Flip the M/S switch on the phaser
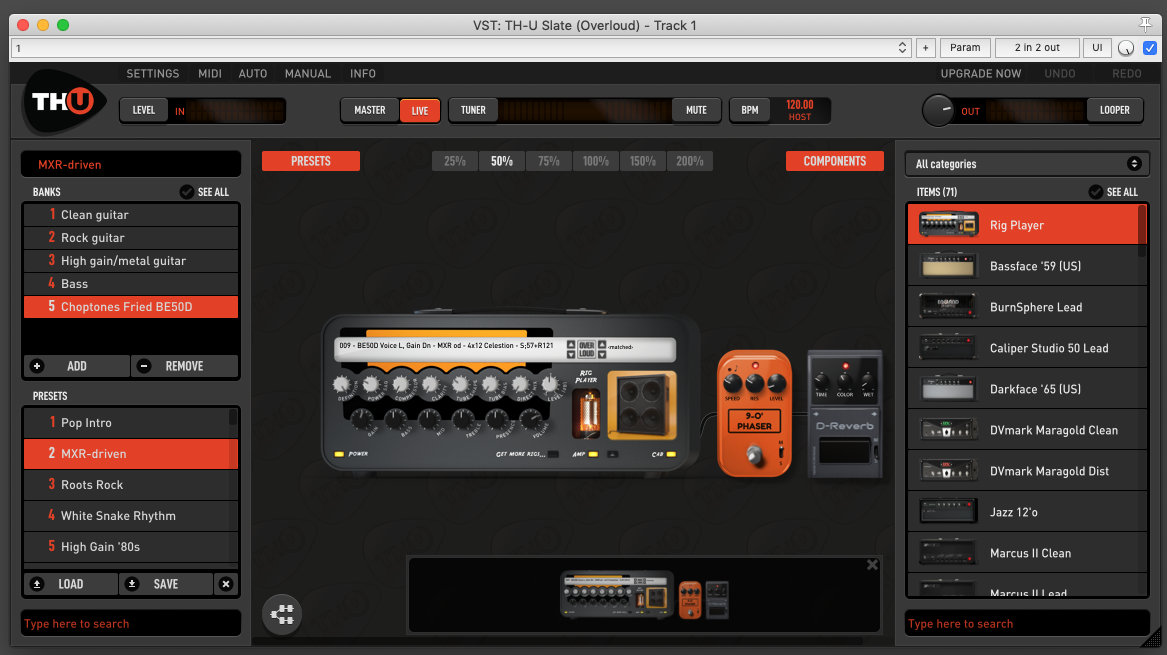The width and height of the screenshot is (1167, 655). [781, 452]
